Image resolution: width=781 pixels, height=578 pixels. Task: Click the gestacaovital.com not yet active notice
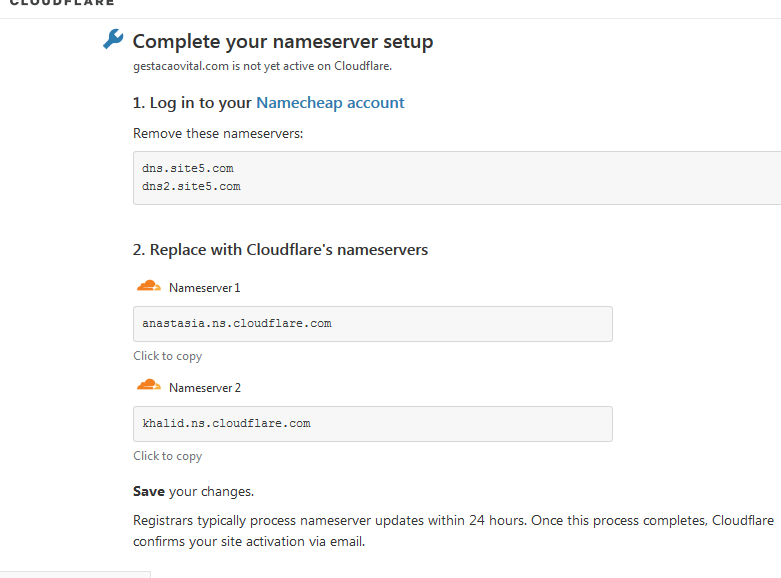tap(262, 66)
